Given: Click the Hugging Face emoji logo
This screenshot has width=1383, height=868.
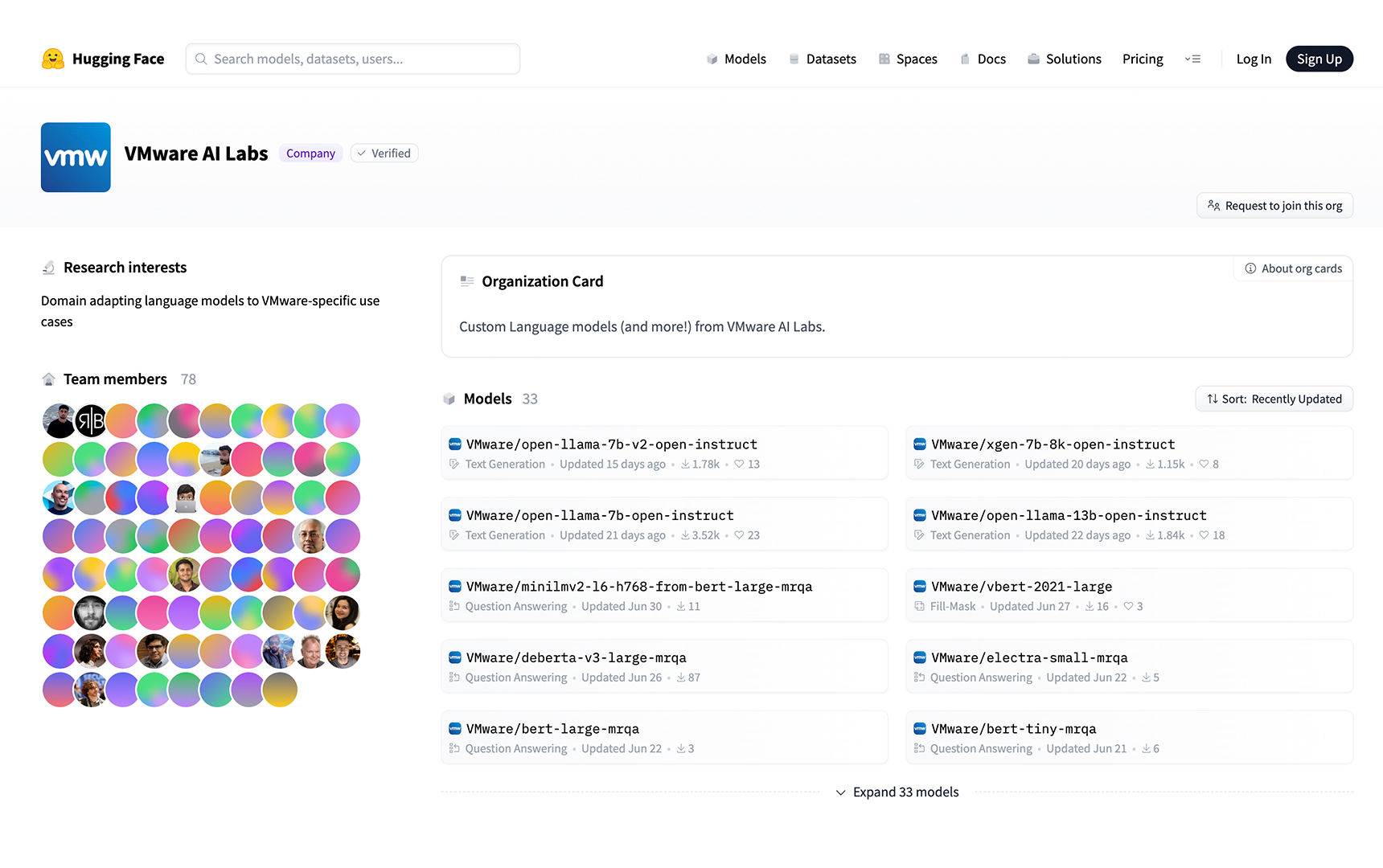Looking at the screenshot, I should pos(53,59).
